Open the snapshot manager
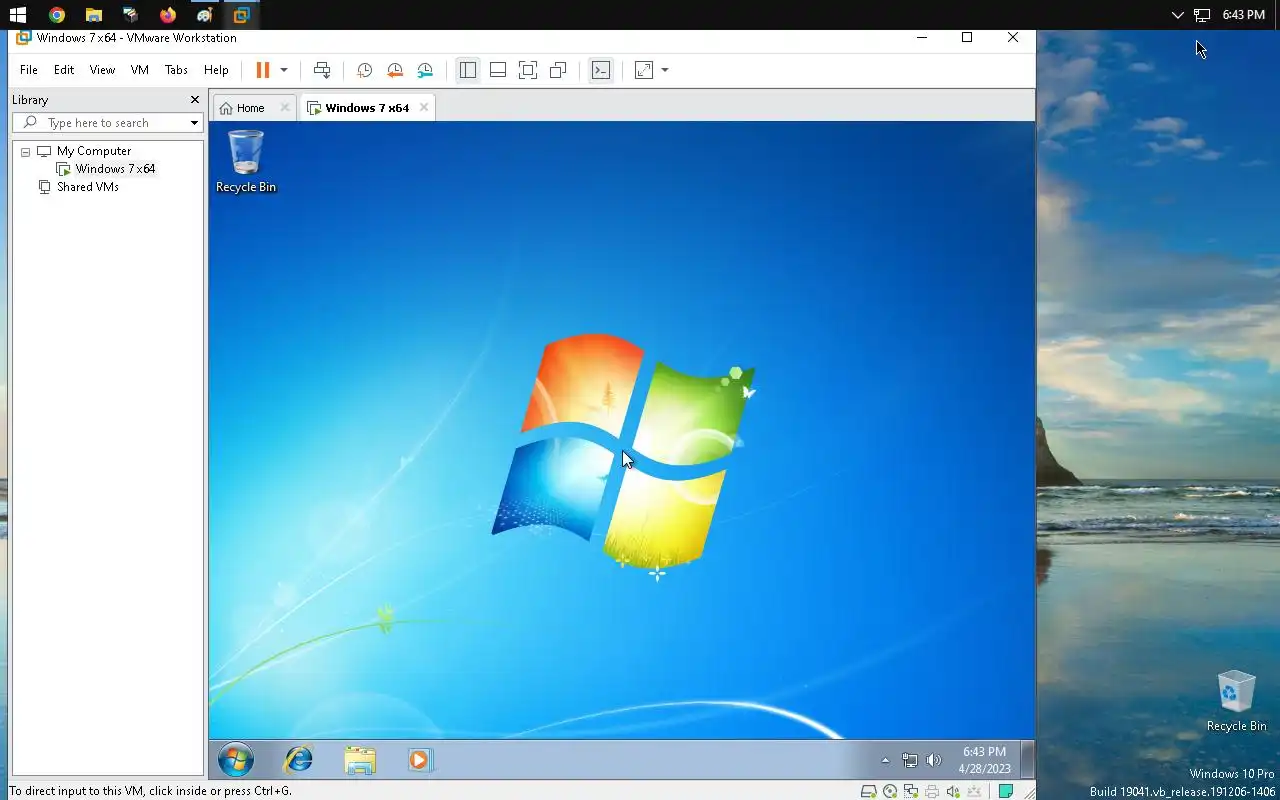Screen dimensions: 1280x800 point(425,70)
